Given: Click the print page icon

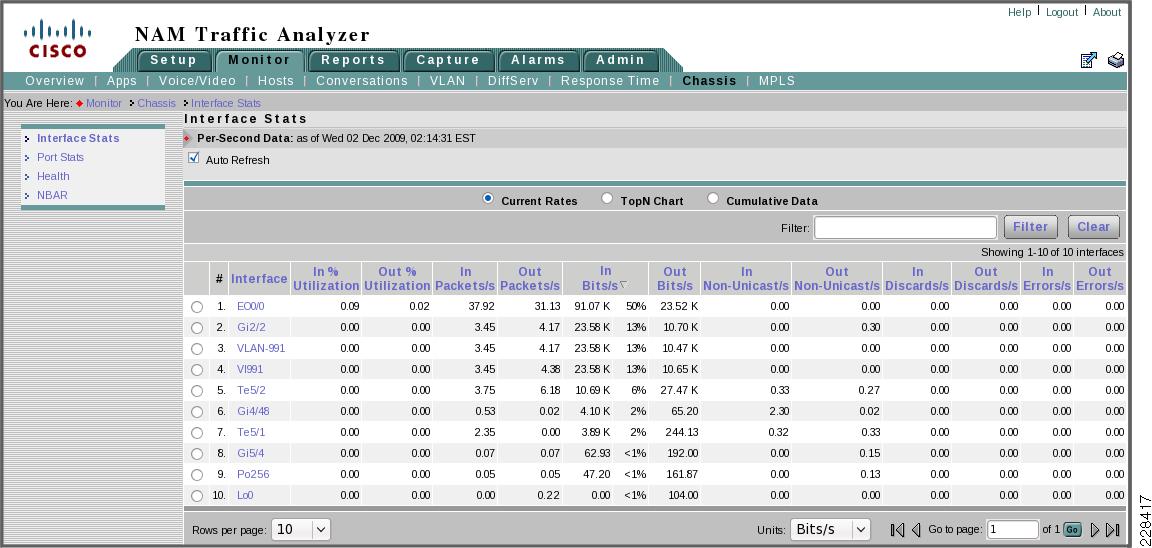Looking at the screenshot, I should tap(1116, 60).
